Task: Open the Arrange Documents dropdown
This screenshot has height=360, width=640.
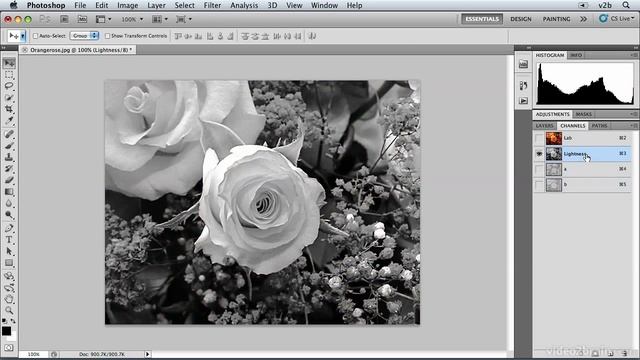Action: (160, 19)
